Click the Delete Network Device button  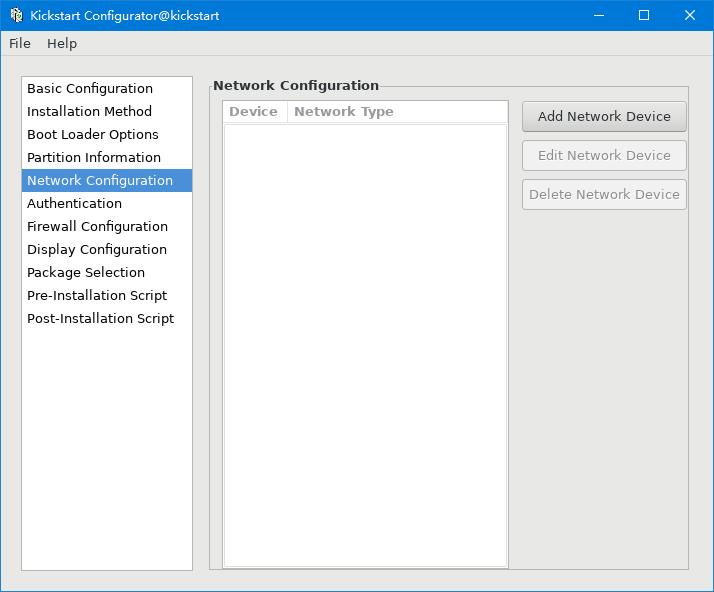coord(604,194)
